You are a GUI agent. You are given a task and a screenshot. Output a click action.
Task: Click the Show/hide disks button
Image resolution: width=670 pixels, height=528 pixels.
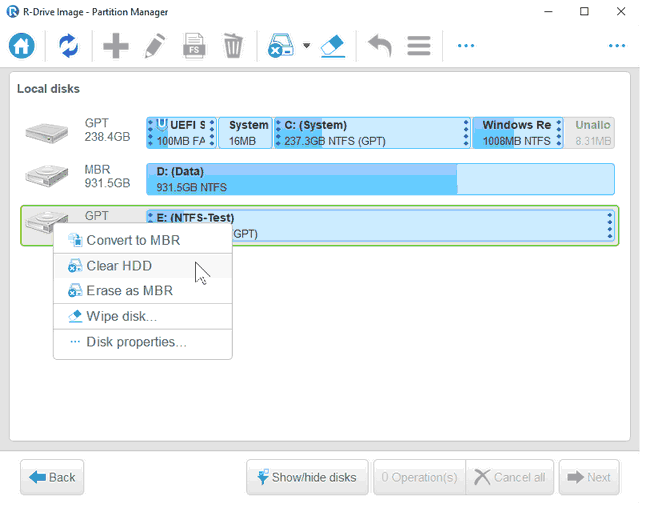(307, 477)
